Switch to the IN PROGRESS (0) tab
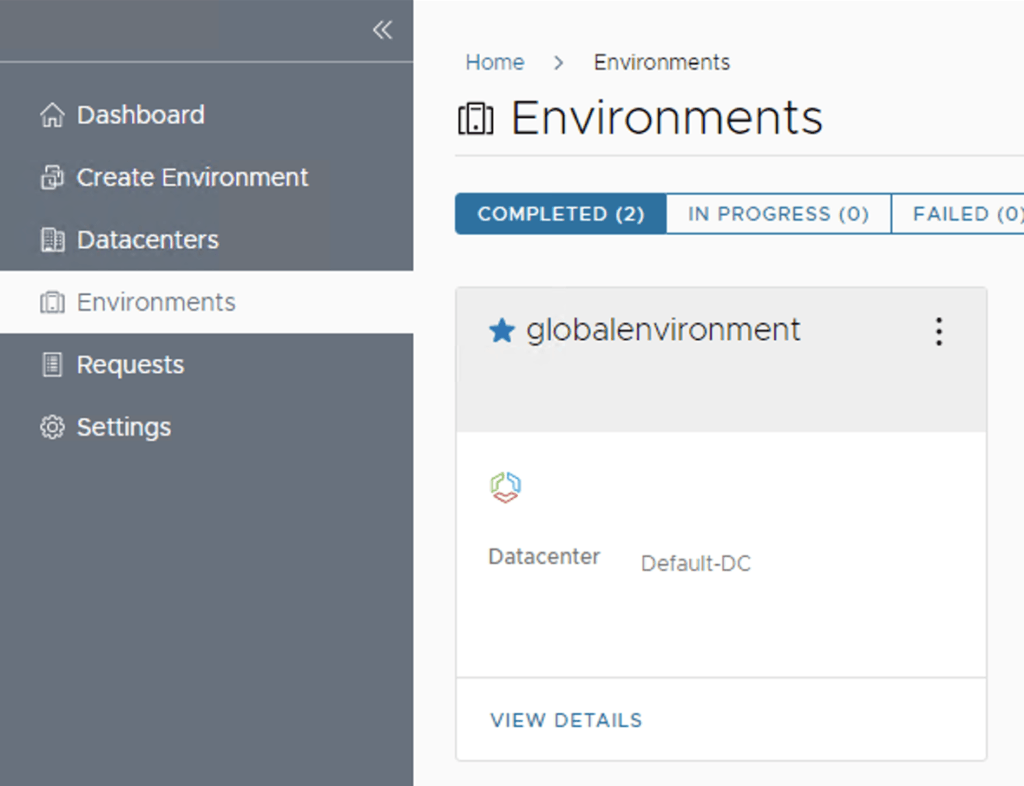This screenshot has height=786, width=1024. (x=778, y=214)
